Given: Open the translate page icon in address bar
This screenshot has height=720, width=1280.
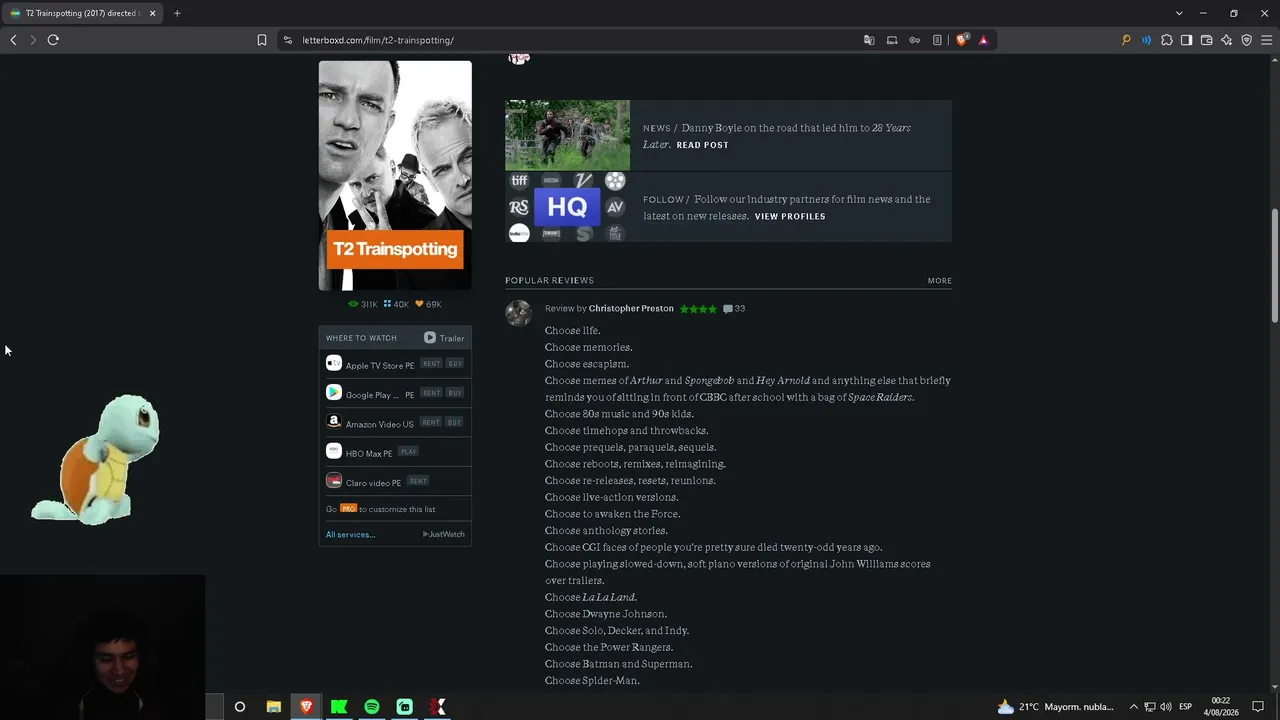Looking at the screenshot, I should click(x=869, y=40).
